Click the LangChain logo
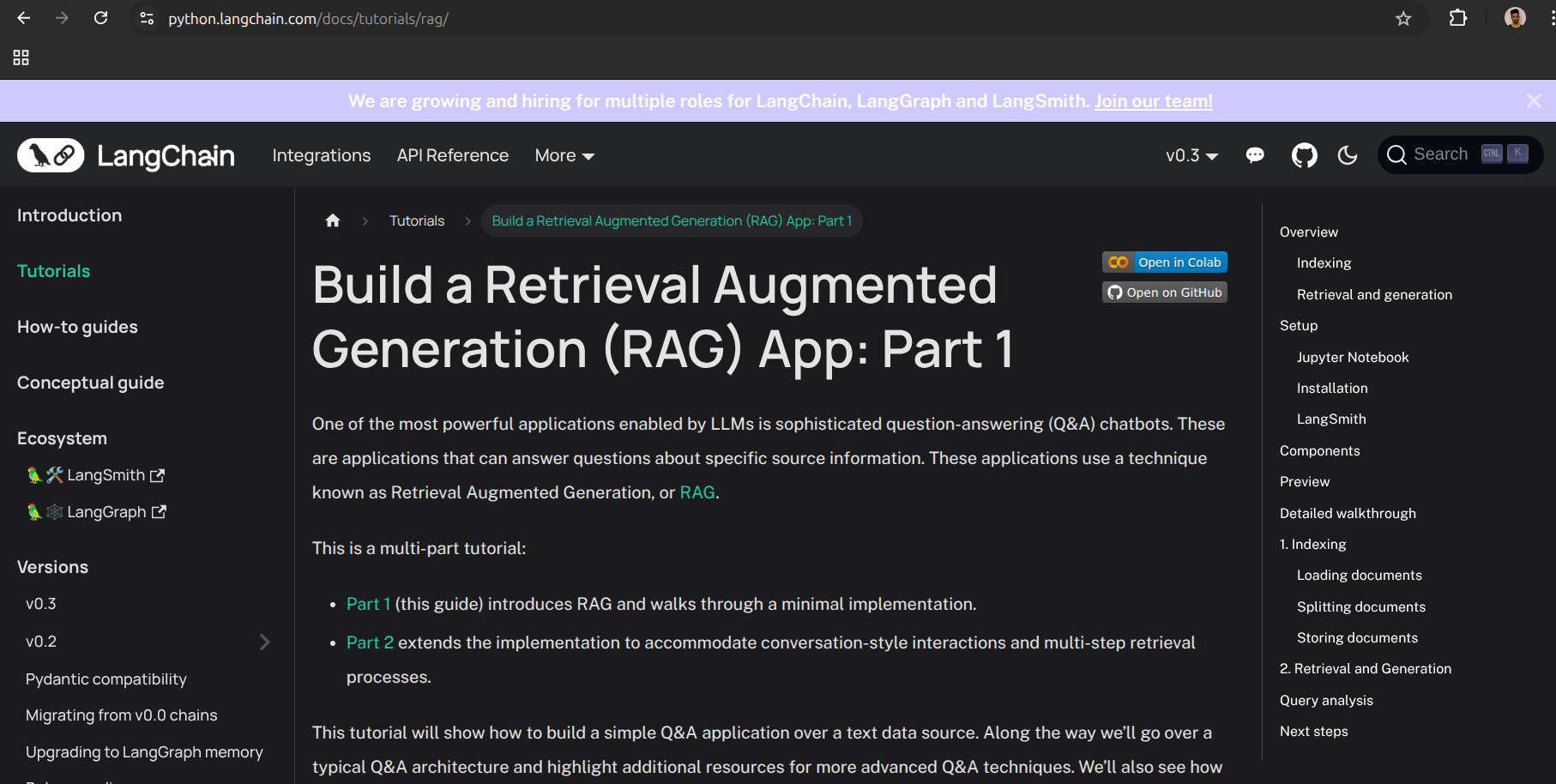 coord(126,155)
